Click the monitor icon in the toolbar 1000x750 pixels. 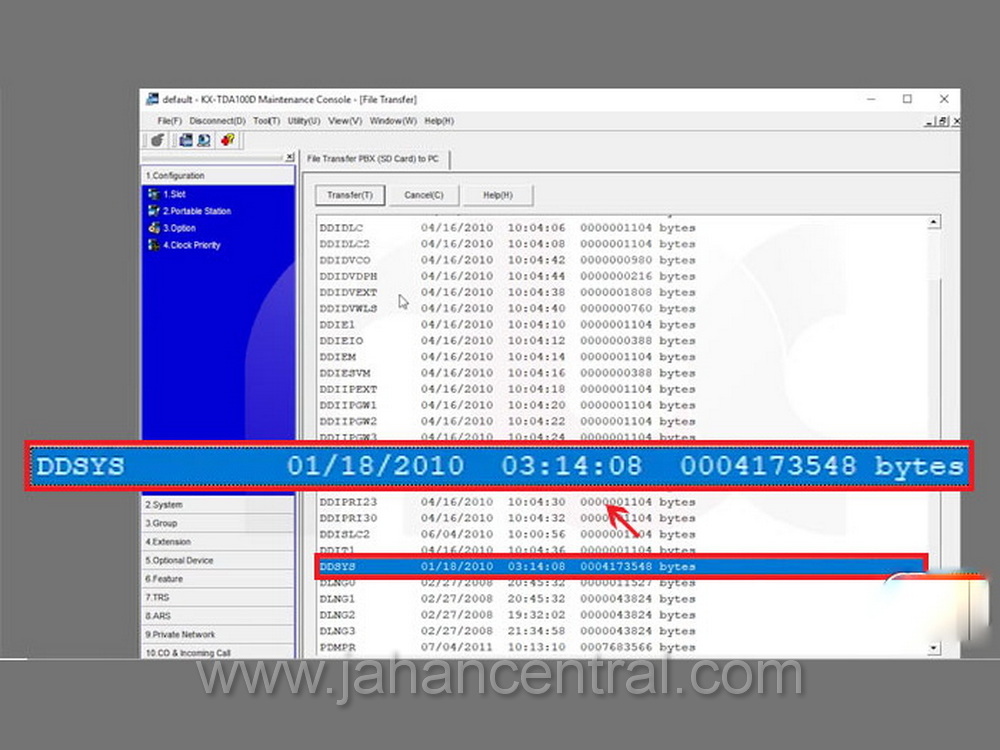(x=204, y=140)
